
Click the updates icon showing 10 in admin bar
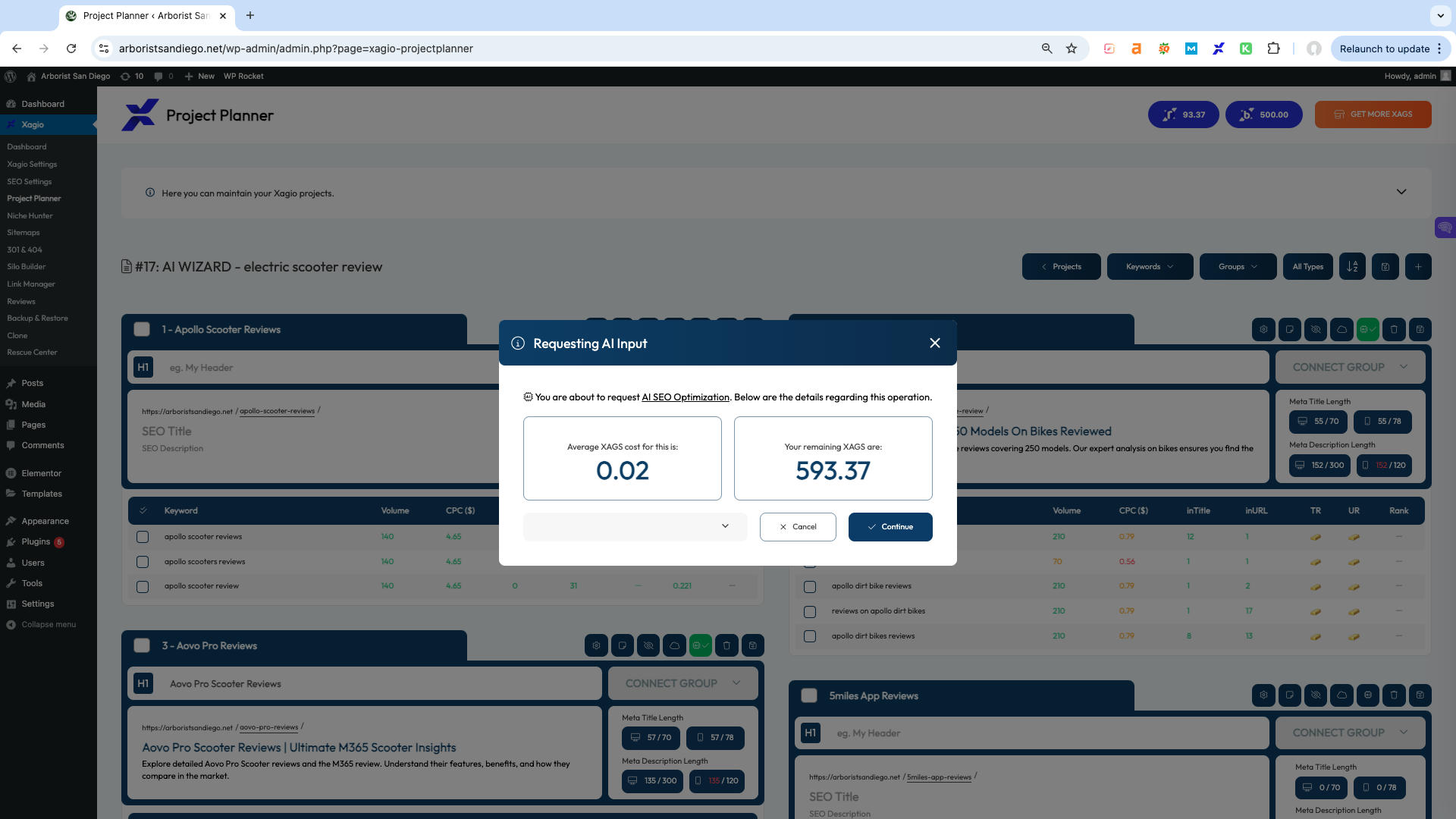pos(132,77)
